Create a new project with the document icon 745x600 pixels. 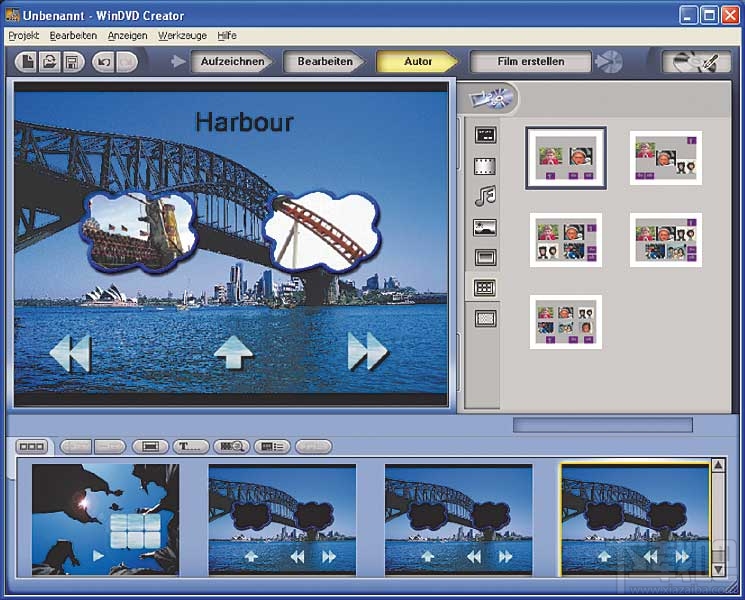pyautogui.click(x=27, y=62)
